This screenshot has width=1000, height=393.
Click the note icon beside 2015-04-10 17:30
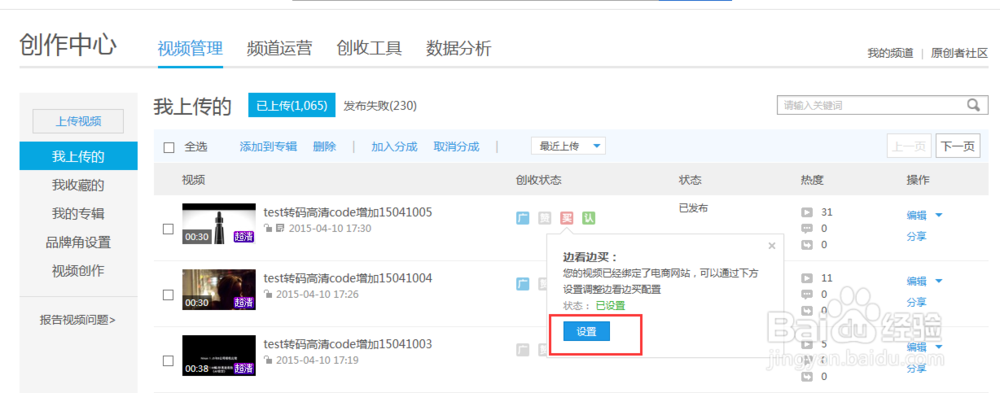280,228
